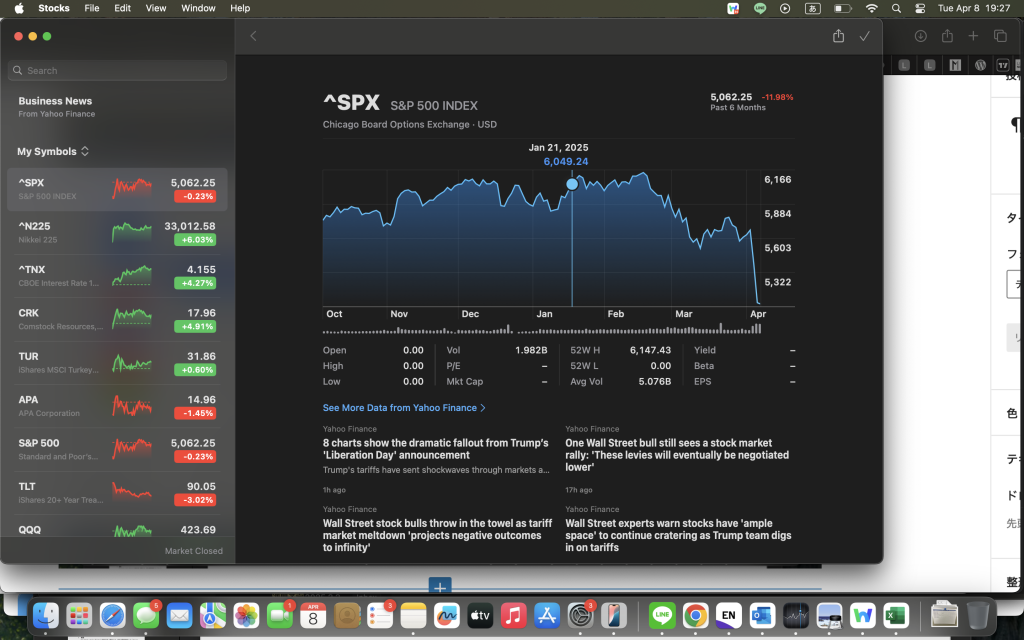1024x640 pixels.
Task: Click the Wi-Fi status icon
Action: point(871,8)
